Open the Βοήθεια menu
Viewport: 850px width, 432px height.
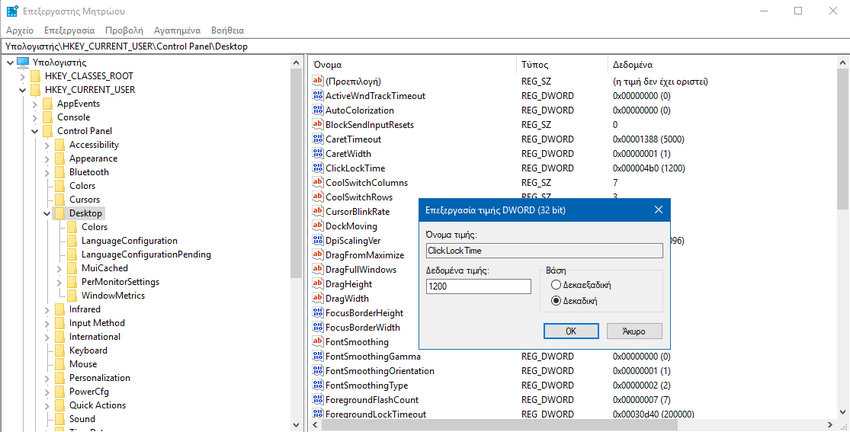pyautogui.click(x=228, y=30)
